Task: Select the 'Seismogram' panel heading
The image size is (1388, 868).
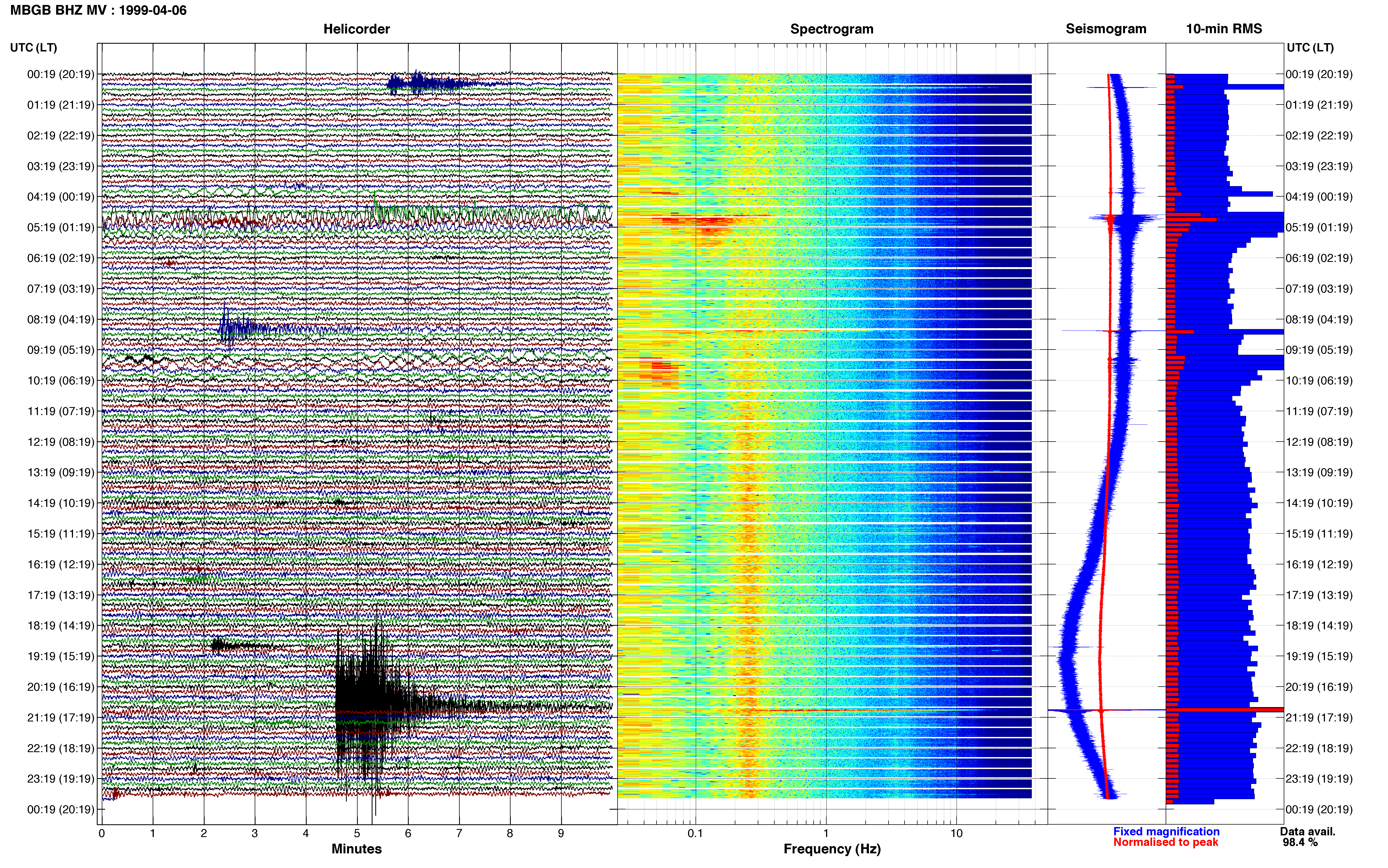Action: coord(1106,29)
